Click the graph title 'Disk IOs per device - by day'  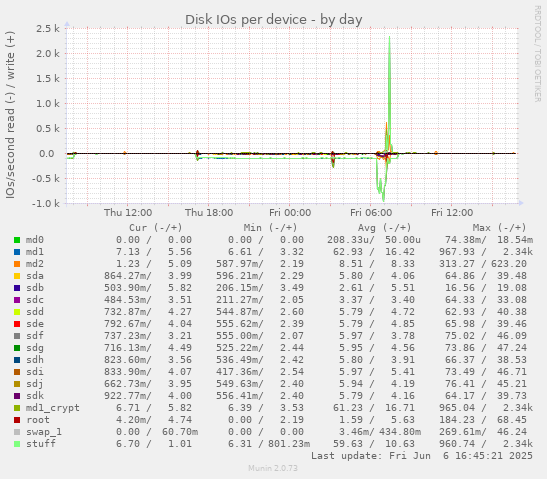coord(274,20)
